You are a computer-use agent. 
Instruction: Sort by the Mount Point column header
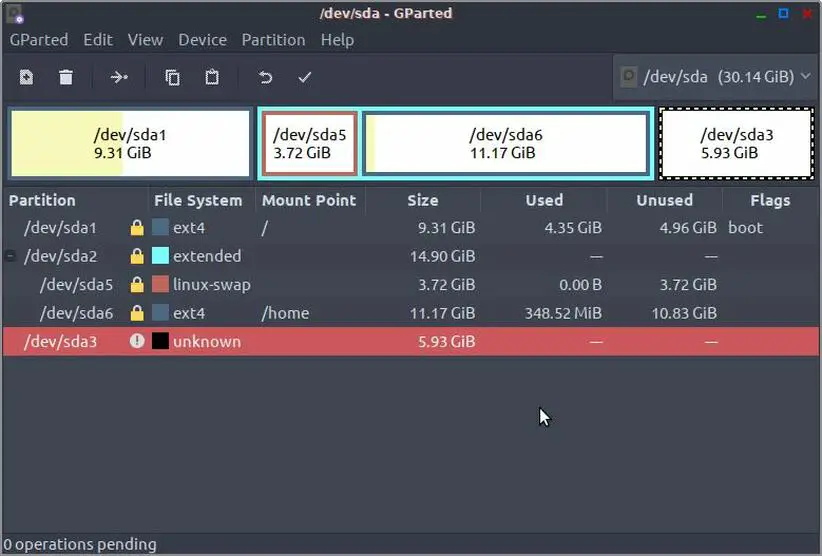310,200
